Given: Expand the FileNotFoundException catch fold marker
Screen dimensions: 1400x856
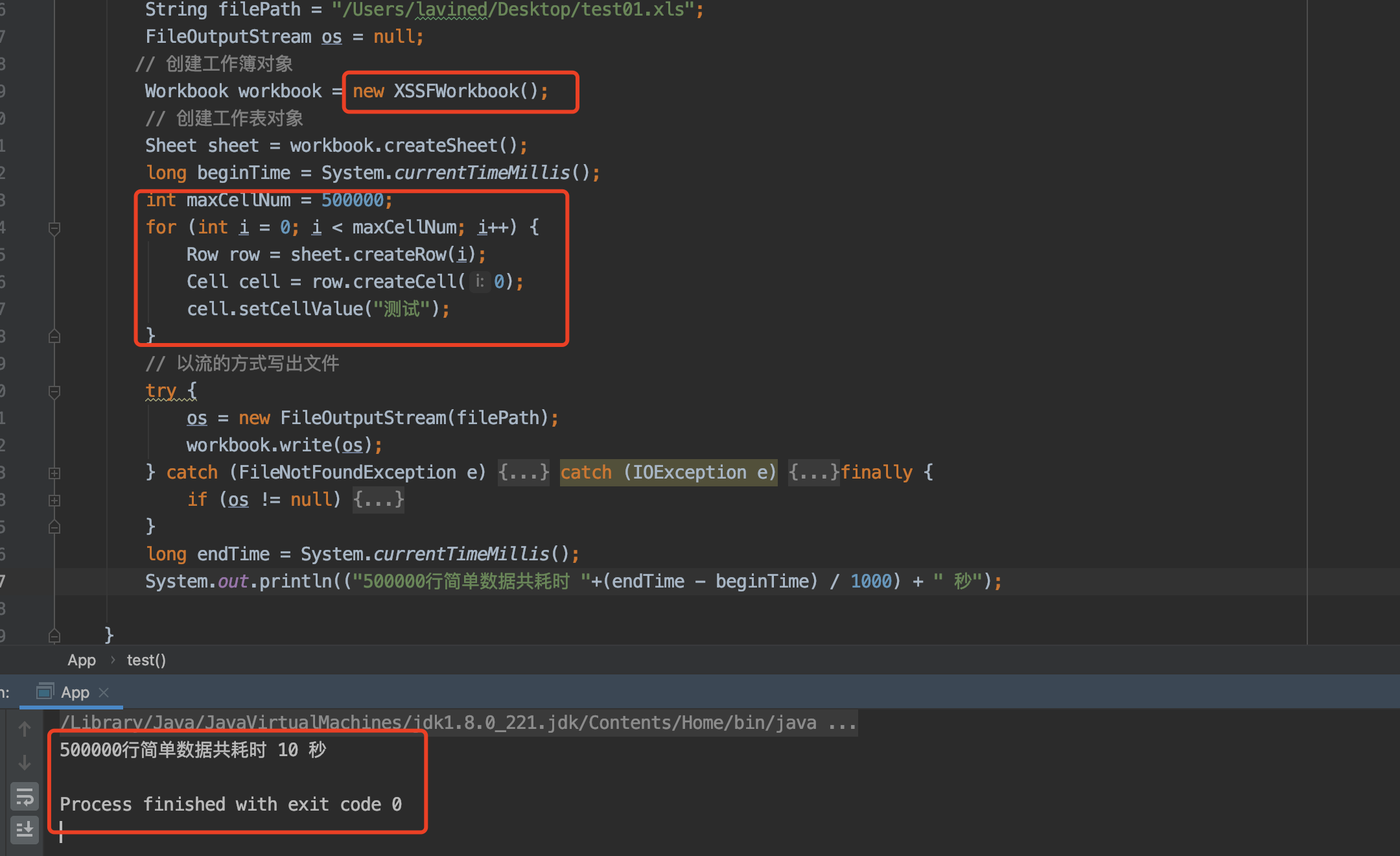Looking at the screenshot, I should (54, 473).
